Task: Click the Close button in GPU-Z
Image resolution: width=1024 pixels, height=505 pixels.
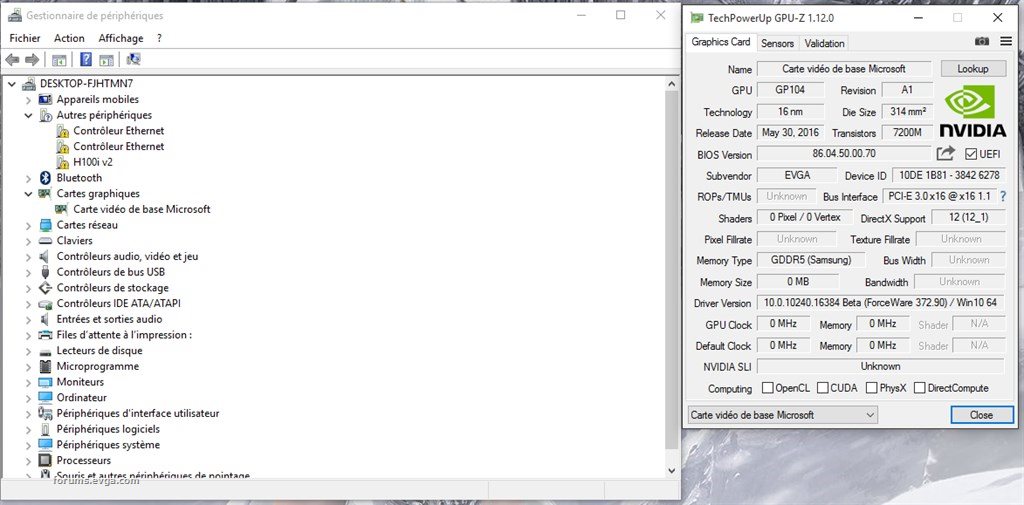Action: (982, 415)
